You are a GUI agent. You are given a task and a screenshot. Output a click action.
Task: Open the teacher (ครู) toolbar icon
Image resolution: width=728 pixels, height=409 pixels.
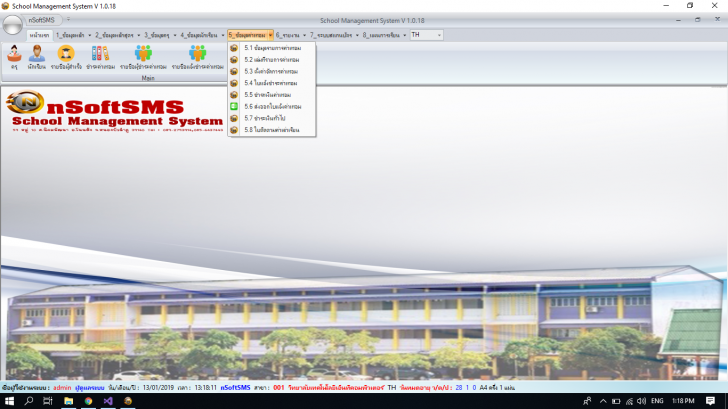tap(14, 57)
